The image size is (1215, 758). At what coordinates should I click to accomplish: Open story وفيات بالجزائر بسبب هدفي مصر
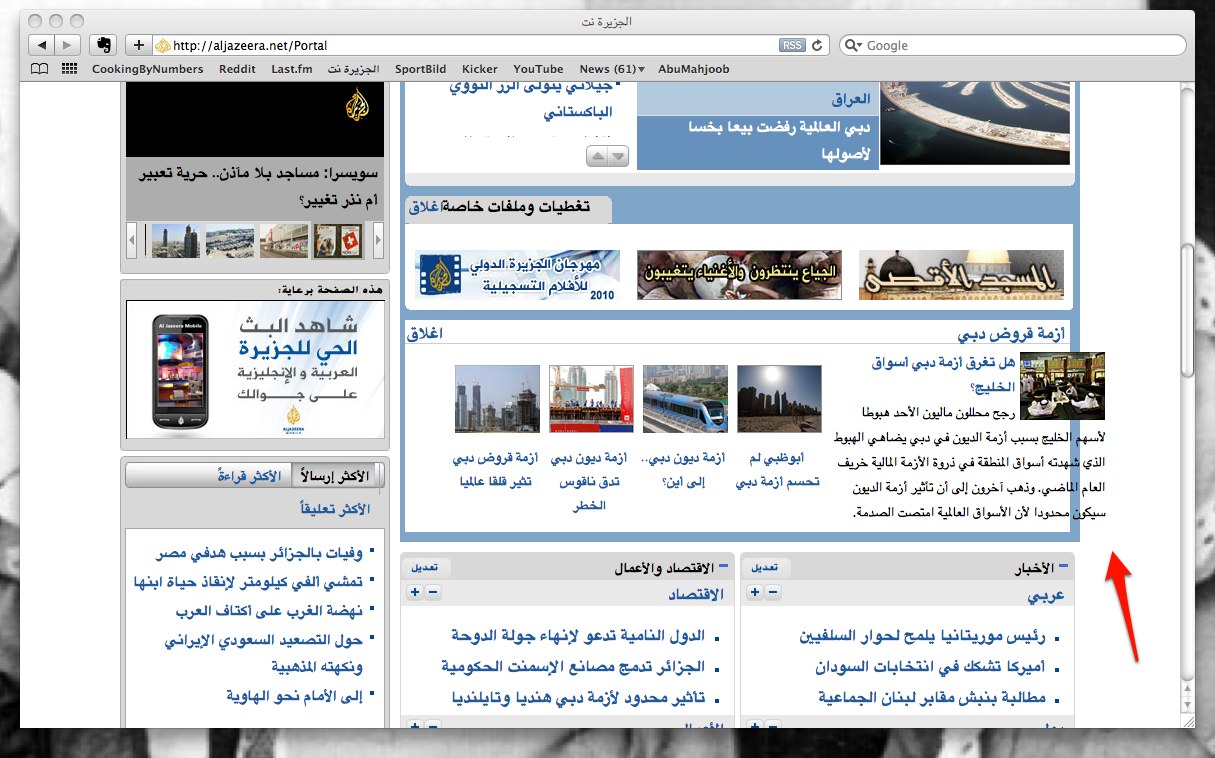pyautogui.click(x=259, y=553)
